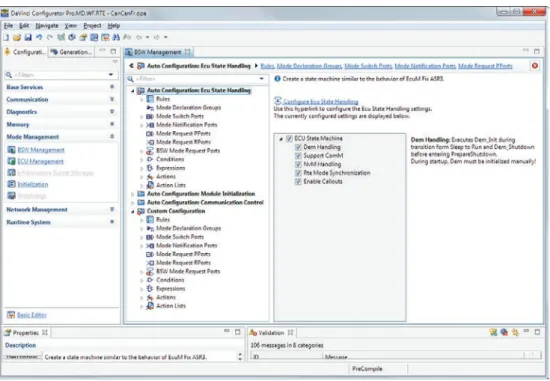Select Mode Request RPorts under Custom Configuration
550x381 pixels.
[x=183, y=262]
